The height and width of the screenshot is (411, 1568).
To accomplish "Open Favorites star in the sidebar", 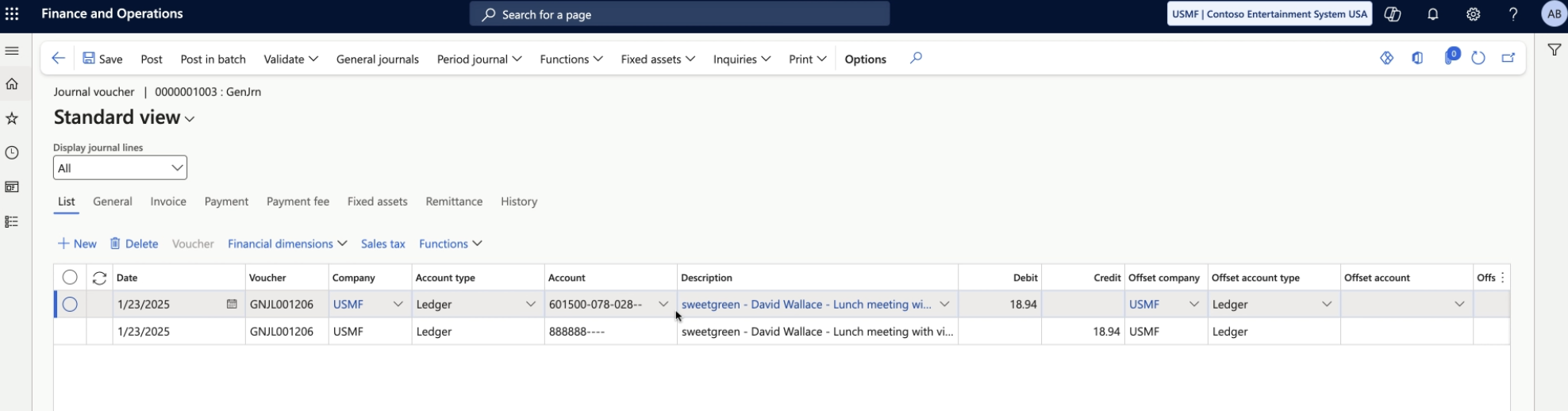I will pyautogui.click(x=12, y=118).
